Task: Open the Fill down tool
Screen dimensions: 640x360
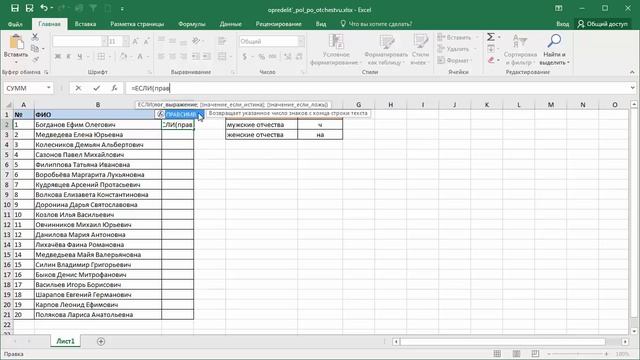Action: pyautogui.click(x=491, y=49)
